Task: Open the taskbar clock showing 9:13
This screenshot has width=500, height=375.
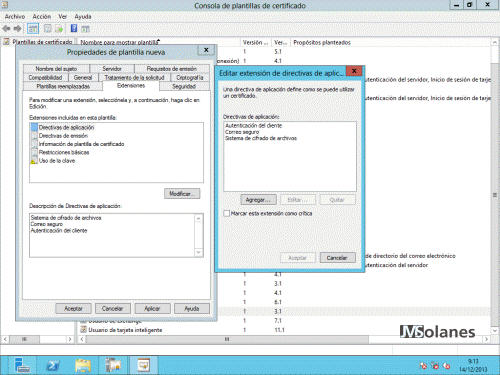Action: 473,365
